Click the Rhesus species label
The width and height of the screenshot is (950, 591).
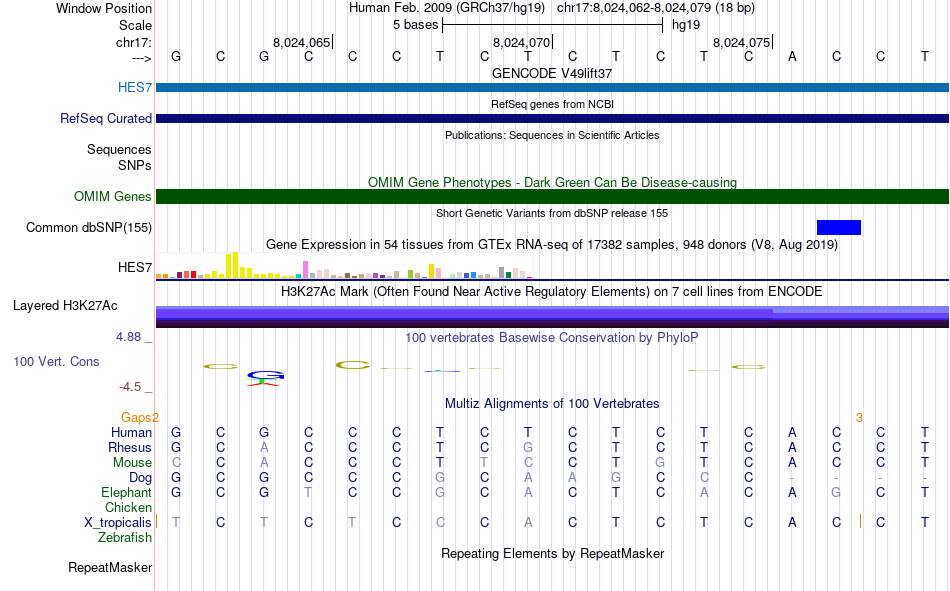130,447
